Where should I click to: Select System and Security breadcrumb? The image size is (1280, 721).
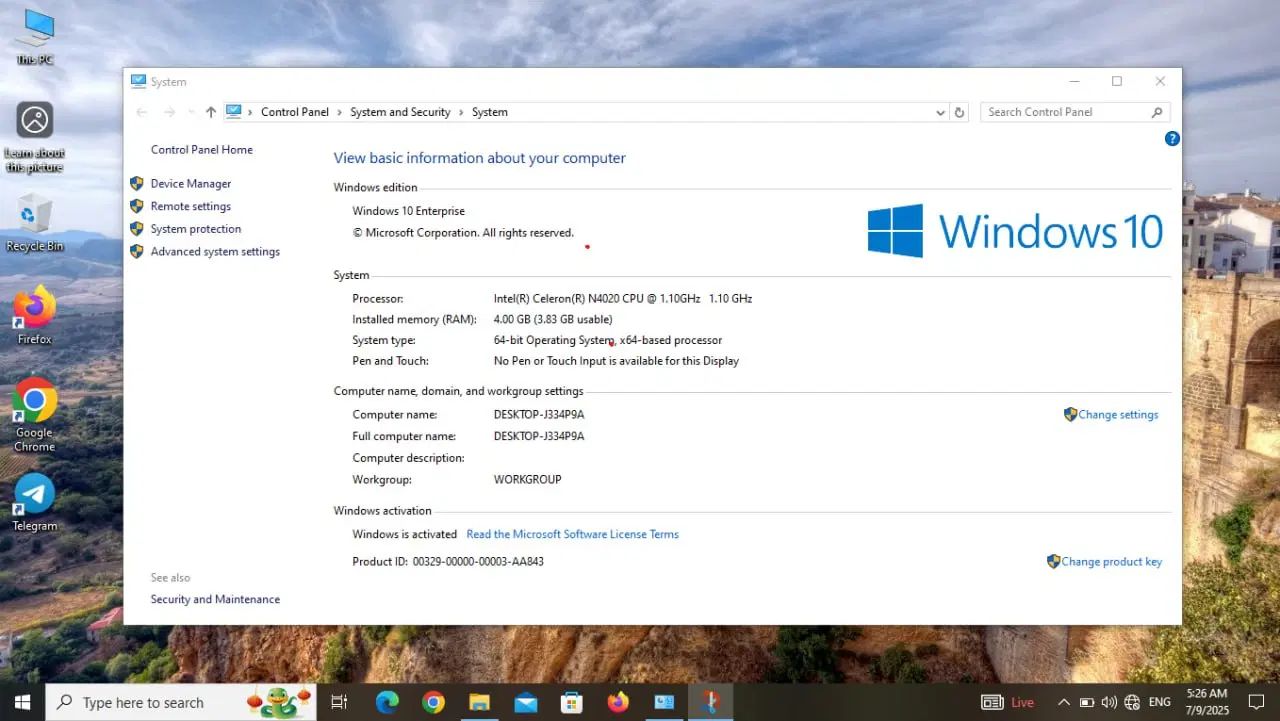click(400, 113)
